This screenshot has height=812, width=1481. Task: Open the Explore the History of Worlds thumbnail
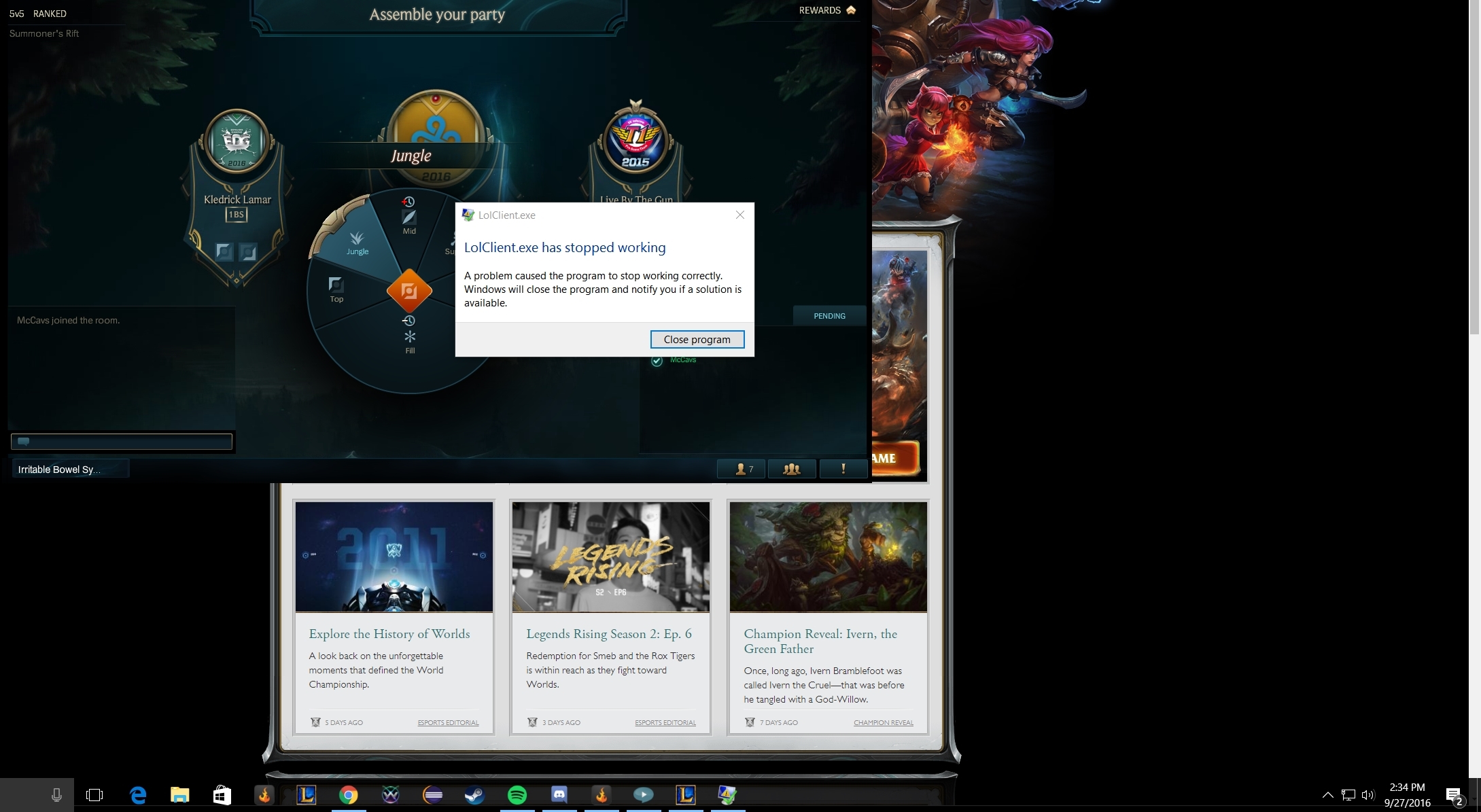(394, 557)
